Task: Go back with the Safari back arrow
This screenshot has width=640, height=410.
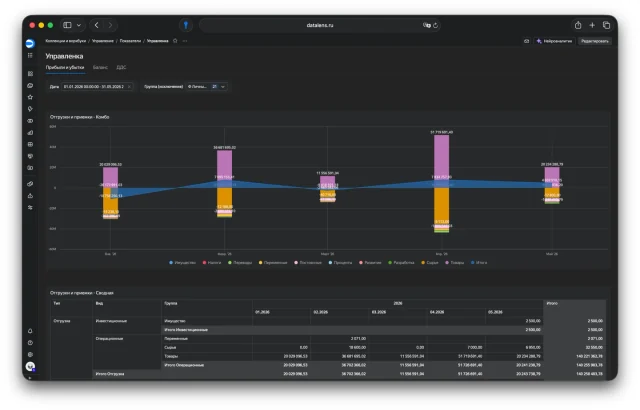Action: 97,25
